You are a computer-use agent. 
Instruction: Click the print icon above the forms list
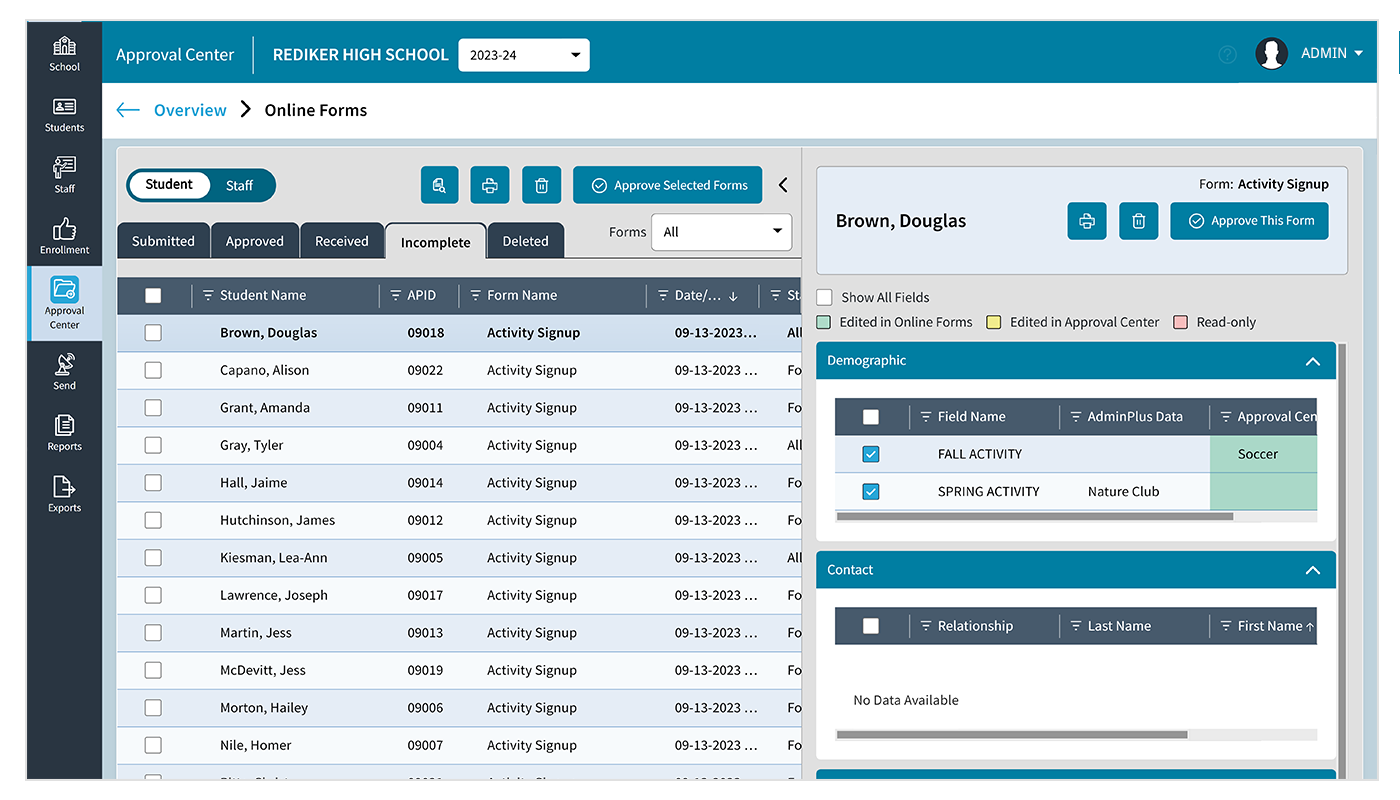click(489, 185)
